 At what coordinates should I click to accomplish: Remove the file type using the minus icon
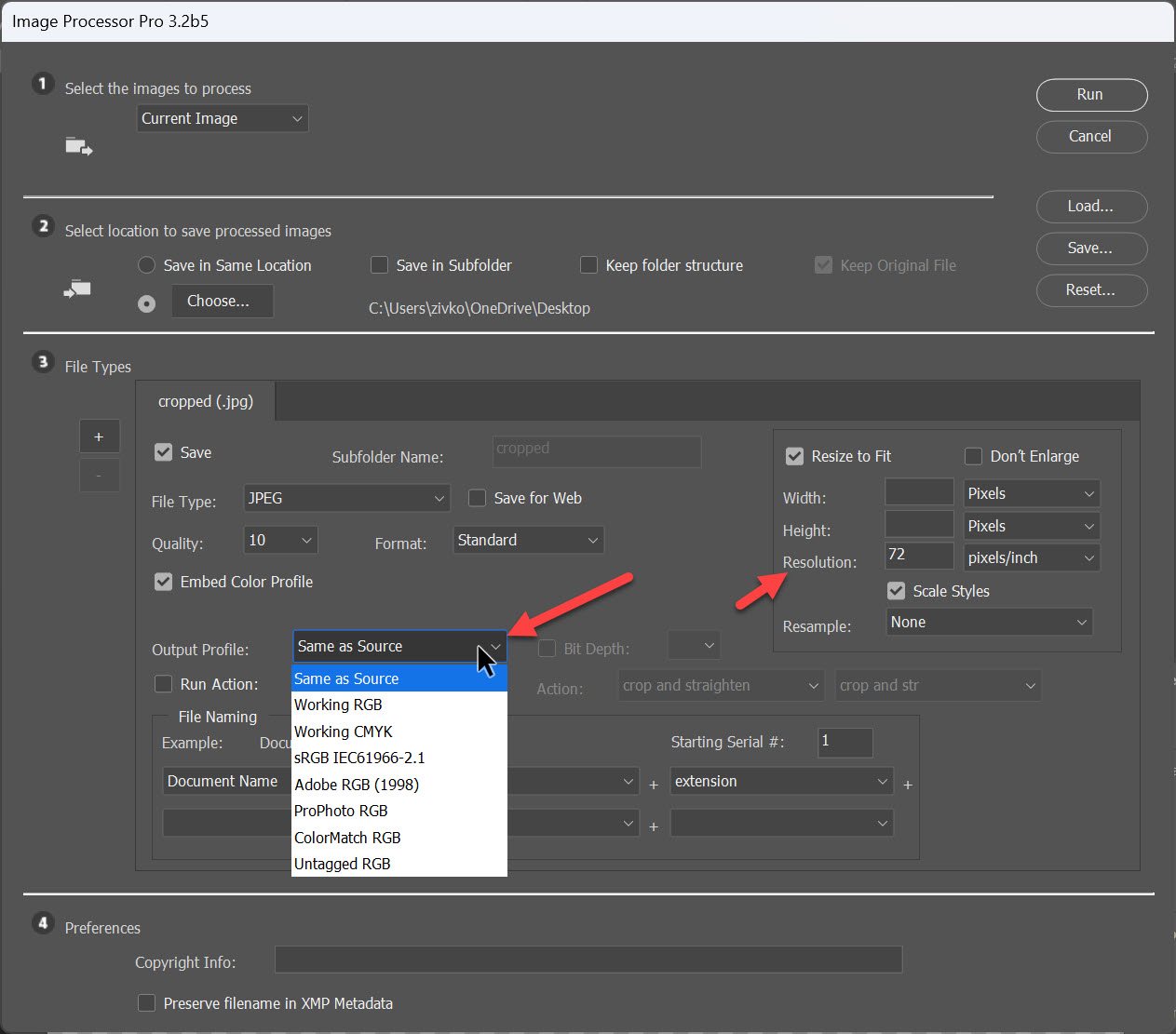[x=100, y=475]
